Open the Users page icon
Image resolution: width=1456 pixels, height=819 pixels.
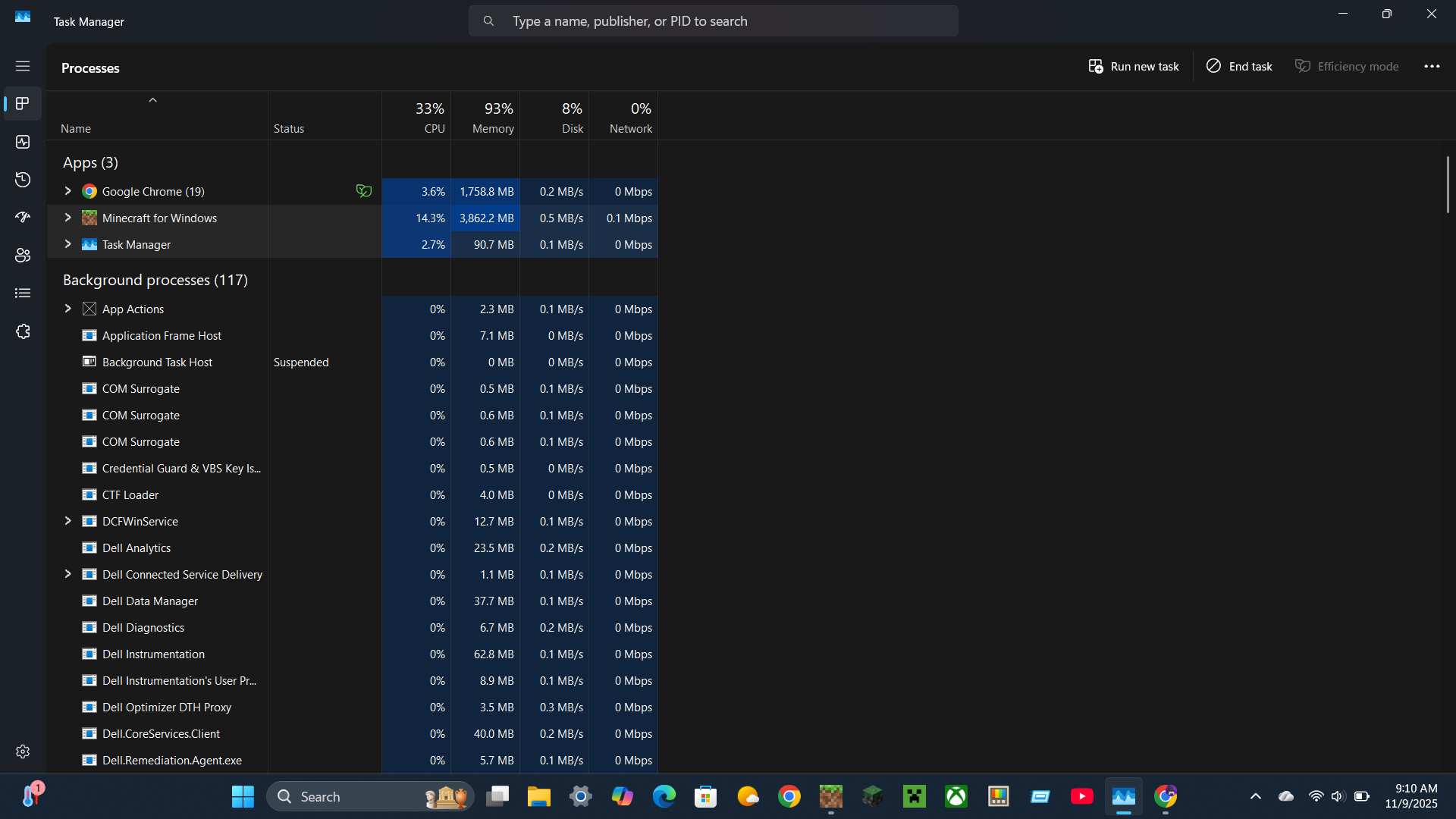click(x=23, y=256)
